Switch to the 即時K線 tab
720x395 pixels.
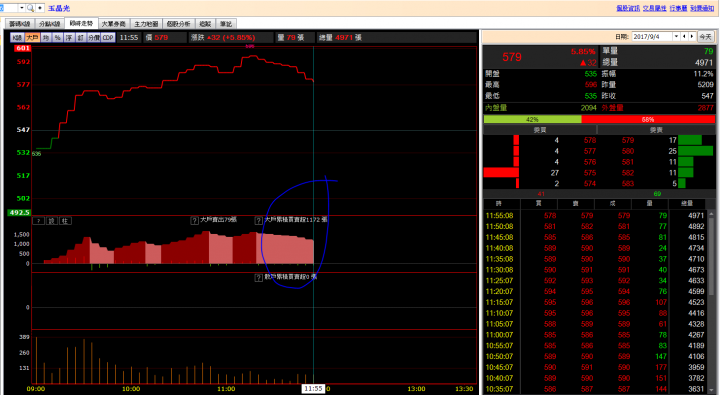click(19, 24)
